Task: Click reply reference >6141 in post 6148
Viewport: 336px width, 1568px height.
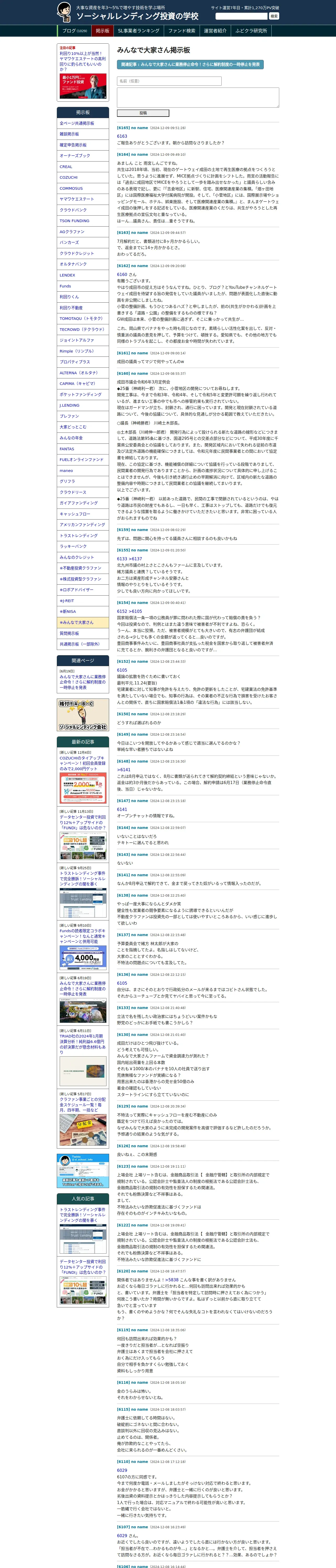Action: (124, 770)
